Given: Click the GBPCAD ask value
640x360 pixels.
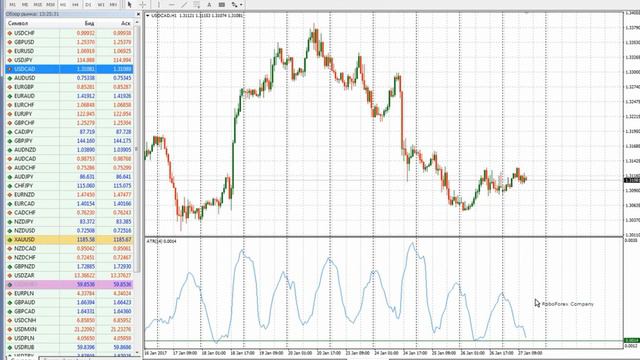Looking at the screenshot, I should click(x=122, y=311).
